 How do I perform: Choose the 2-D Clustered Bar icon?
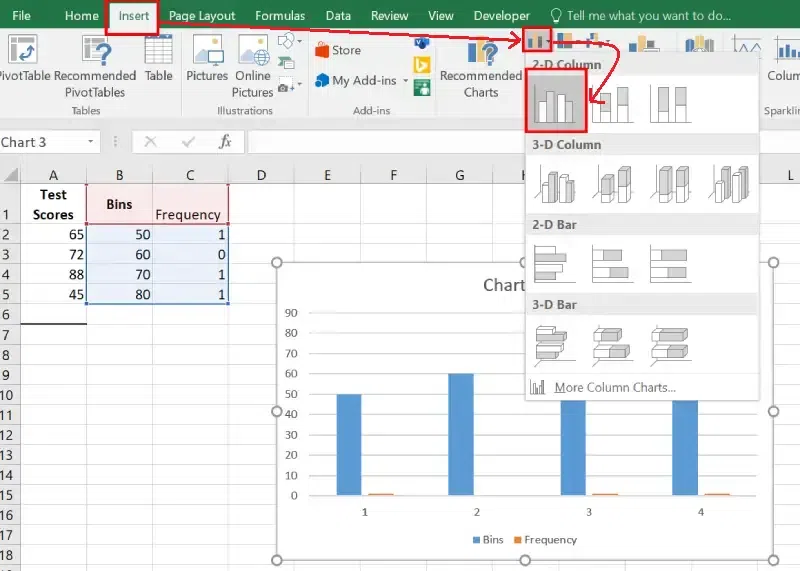coord(555,264)
